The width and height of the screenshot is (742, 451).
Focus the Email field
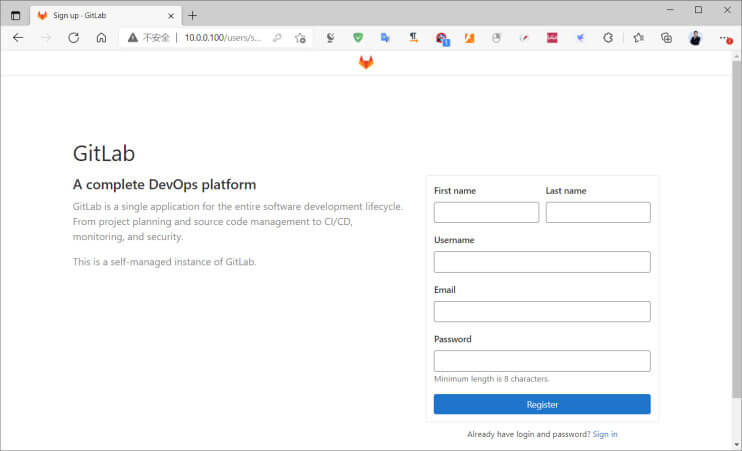[x=542, y=311]
